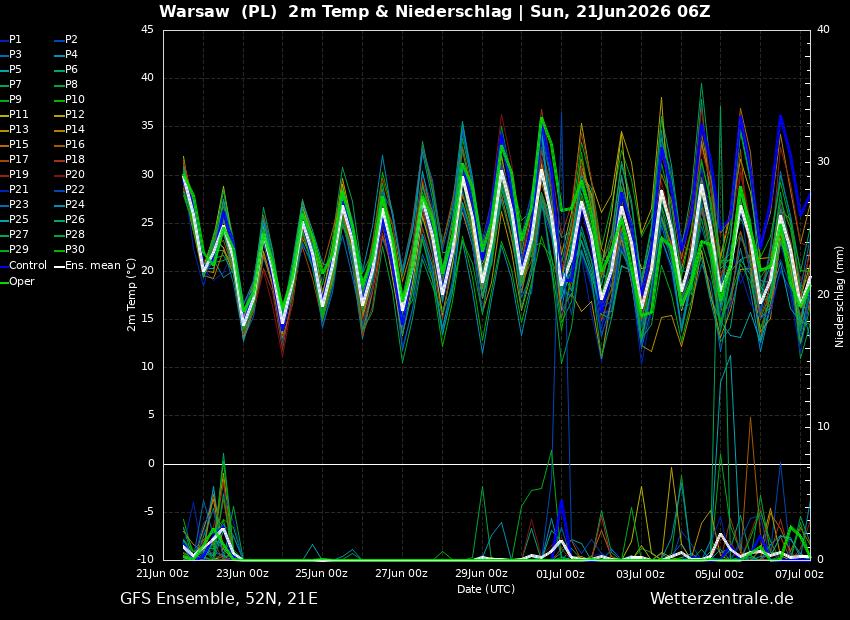
Task: Click the 07Jul 00z date tick
Action: (x=800, y=574)
